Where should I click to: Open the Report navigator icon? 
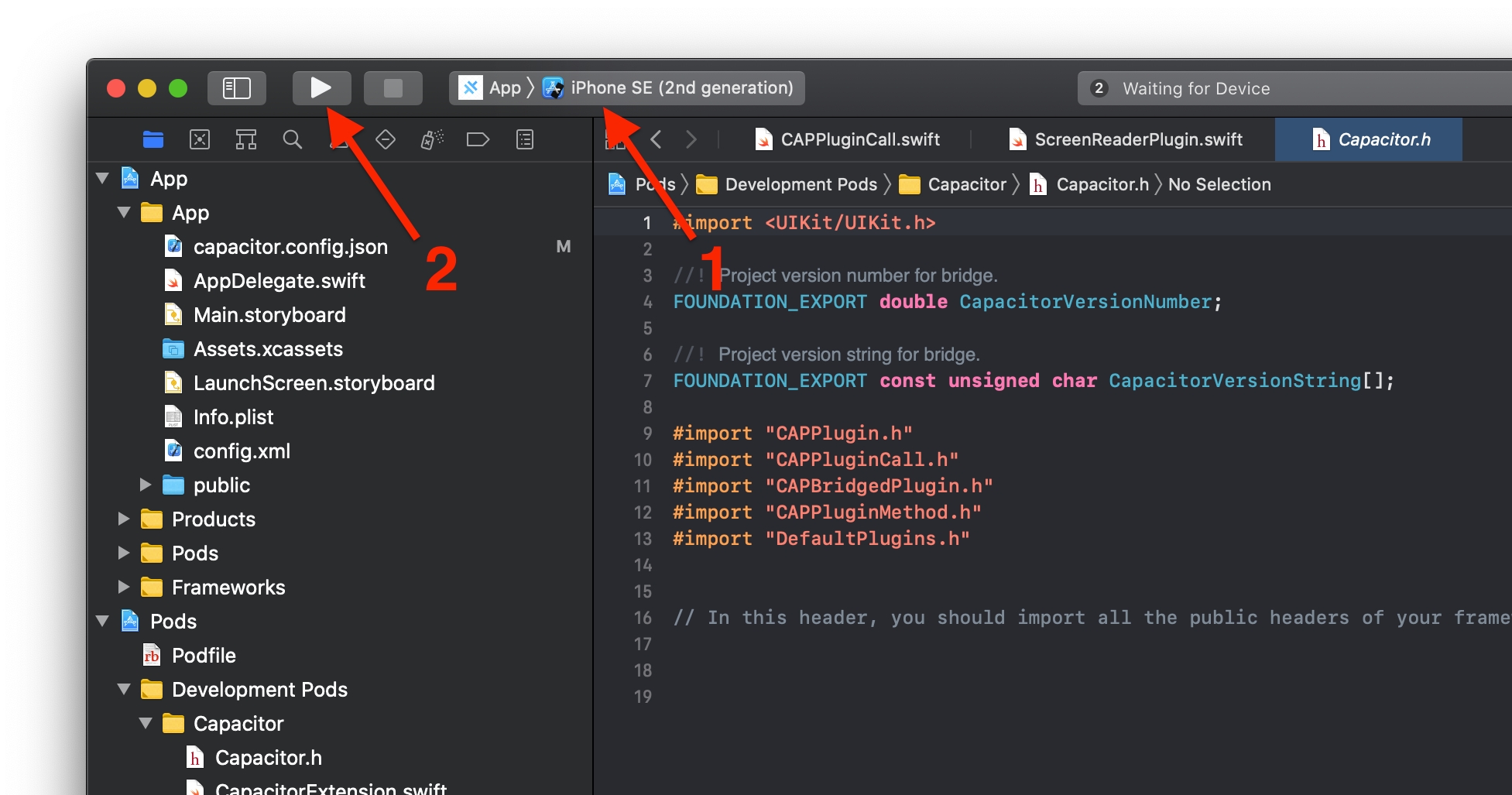coord(525,139)
